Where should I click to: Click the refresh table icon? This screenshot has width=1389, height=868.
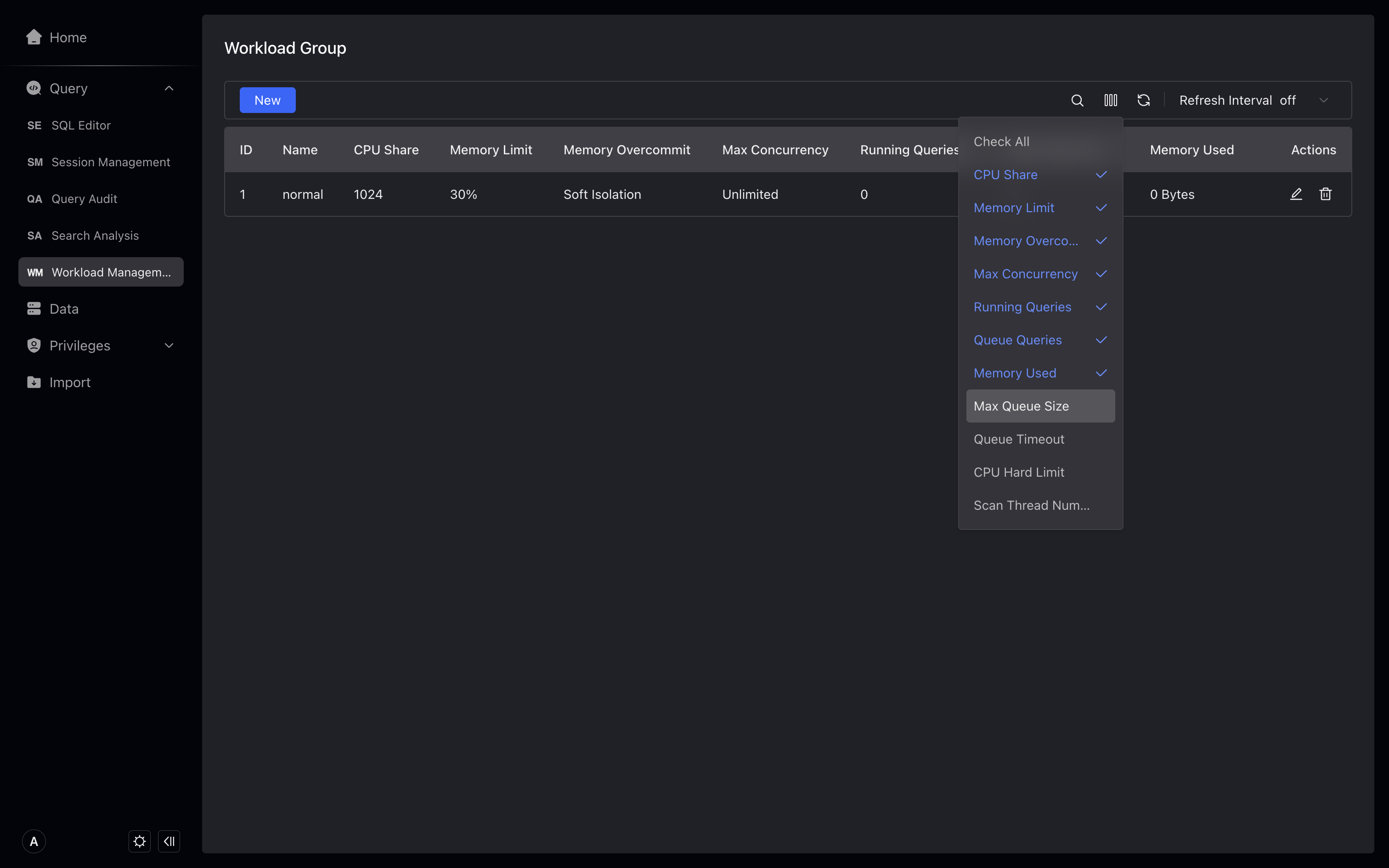[x=1143, y=101]
